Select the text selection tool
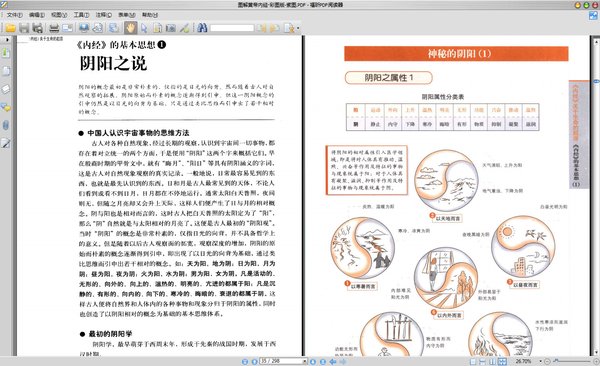600x366 pixels. click(x=157, y=28)
